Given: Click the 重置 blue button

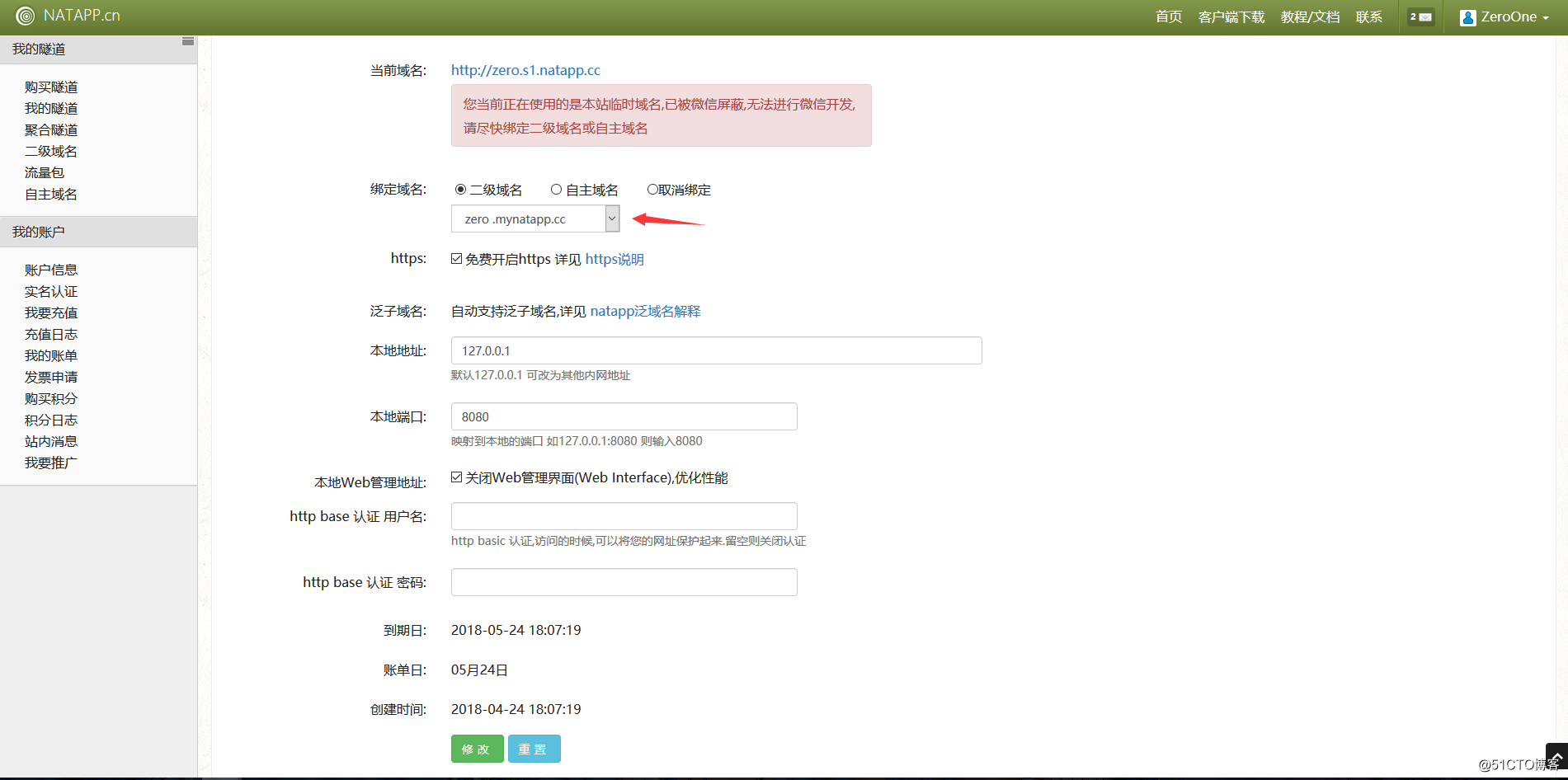Looking at the screenshot, I should (x=534, y=749).
